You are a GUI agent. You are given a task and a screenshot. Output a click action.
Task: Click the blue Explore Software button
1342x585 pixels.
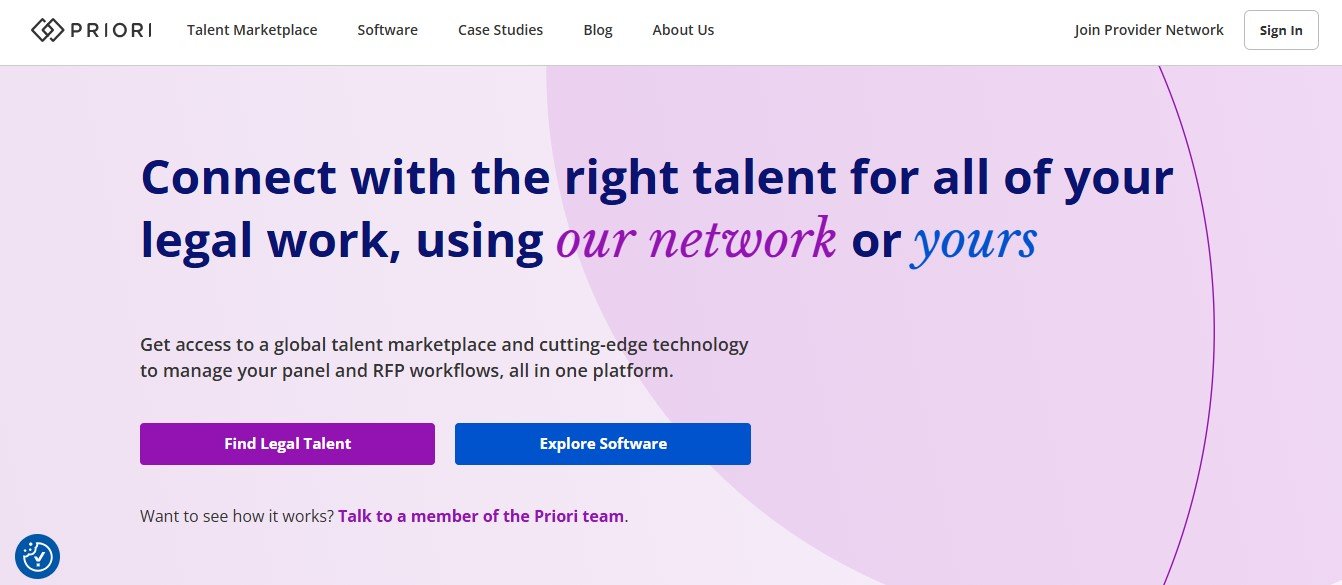(x=603, y=444)
